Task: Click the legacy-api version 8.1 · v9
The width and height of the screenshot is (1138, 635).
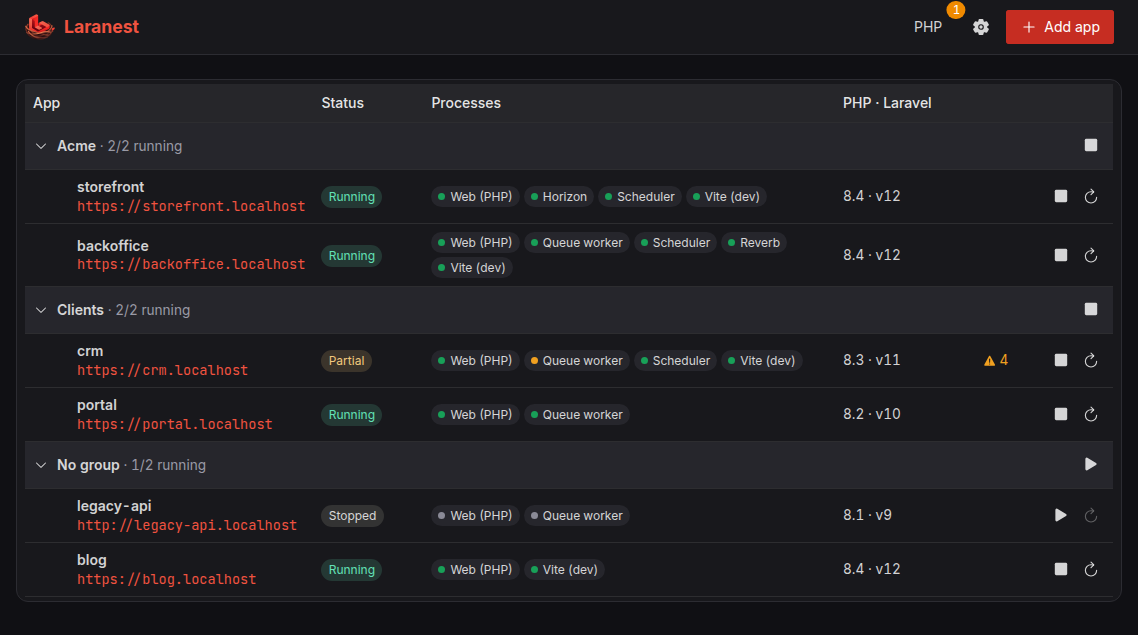Action: click(x=867, y=515)
